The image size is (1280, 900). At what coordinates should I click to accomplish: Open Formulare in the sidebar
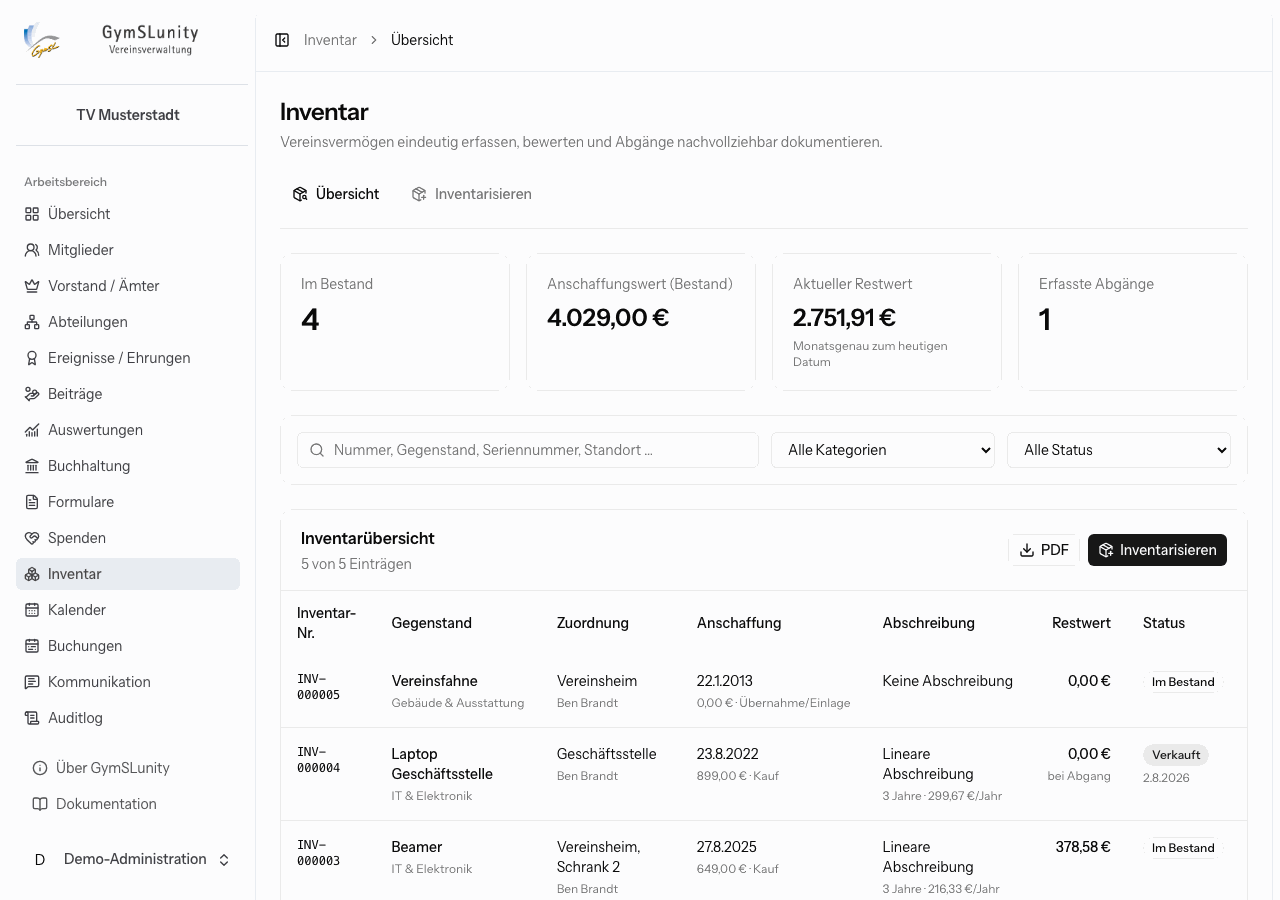(128, 502)
